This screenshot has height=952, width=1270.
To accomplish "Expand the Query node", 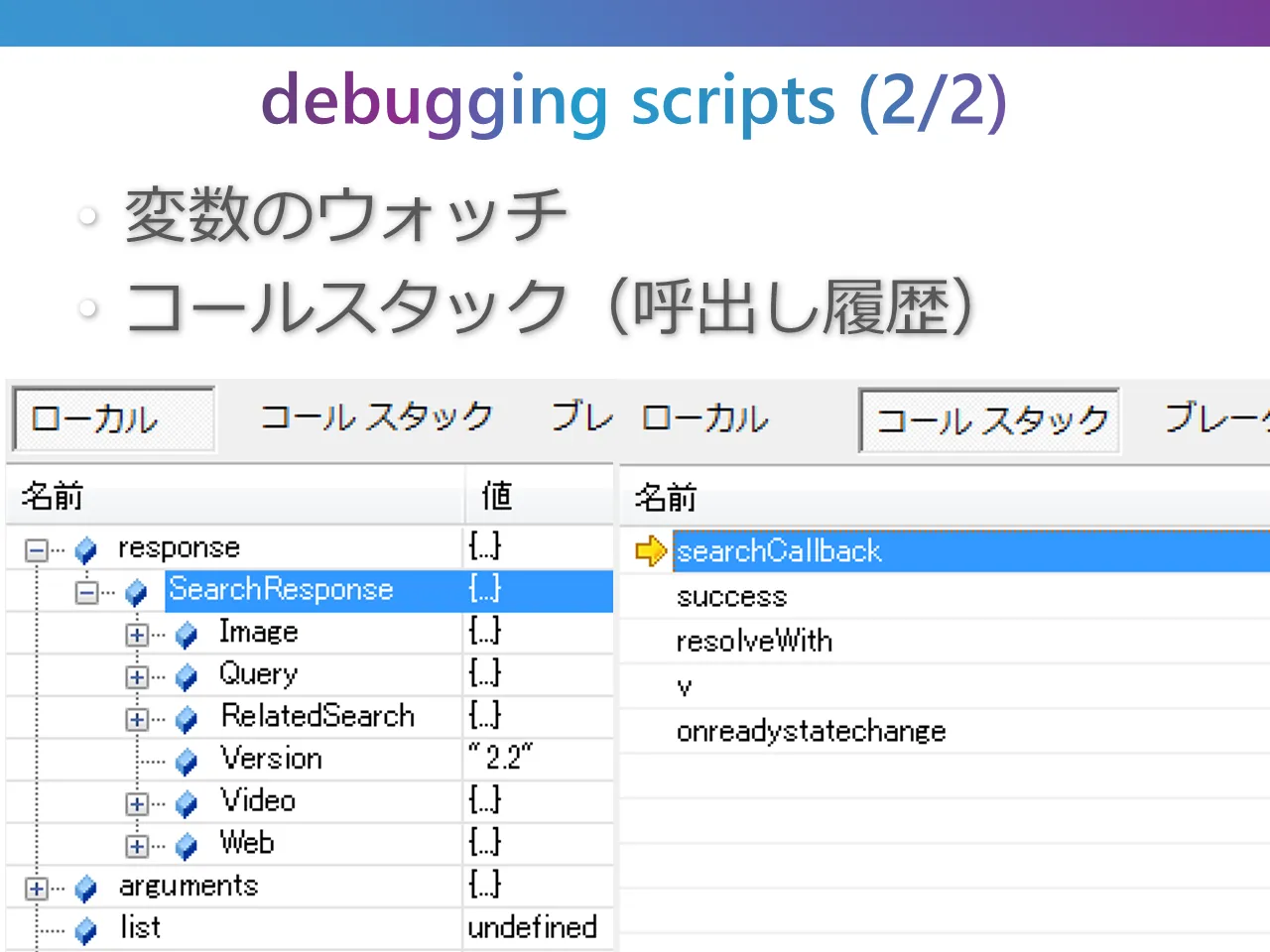I will (137, 677).
